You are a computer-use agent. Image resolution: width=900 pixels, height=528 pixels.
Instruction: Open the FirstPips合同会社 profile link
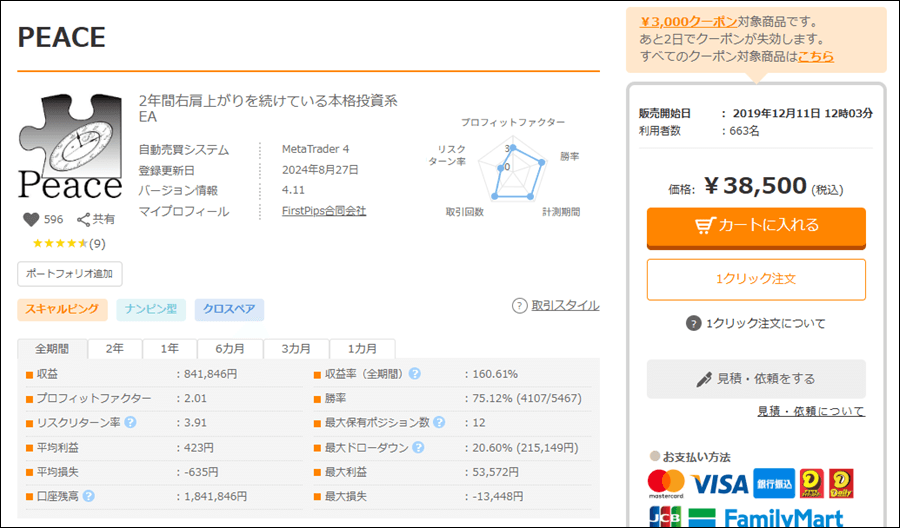point(324,211)
